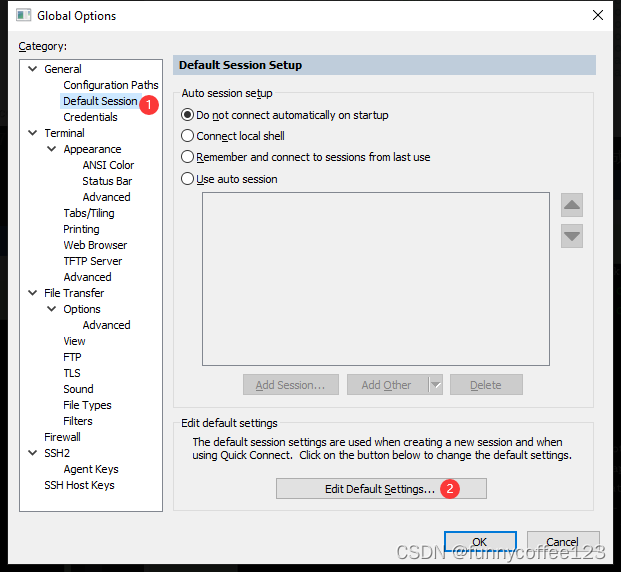Select SSH2 tree label
Image resolution: width=621 pixels, height=572 pixels.
(57, 453)
